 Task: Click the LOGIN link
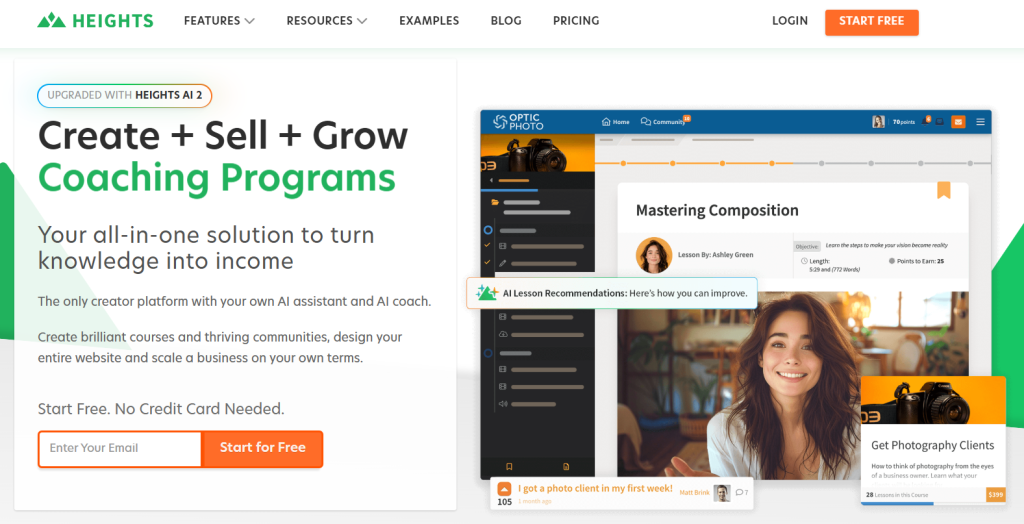[x=790, y=21]
